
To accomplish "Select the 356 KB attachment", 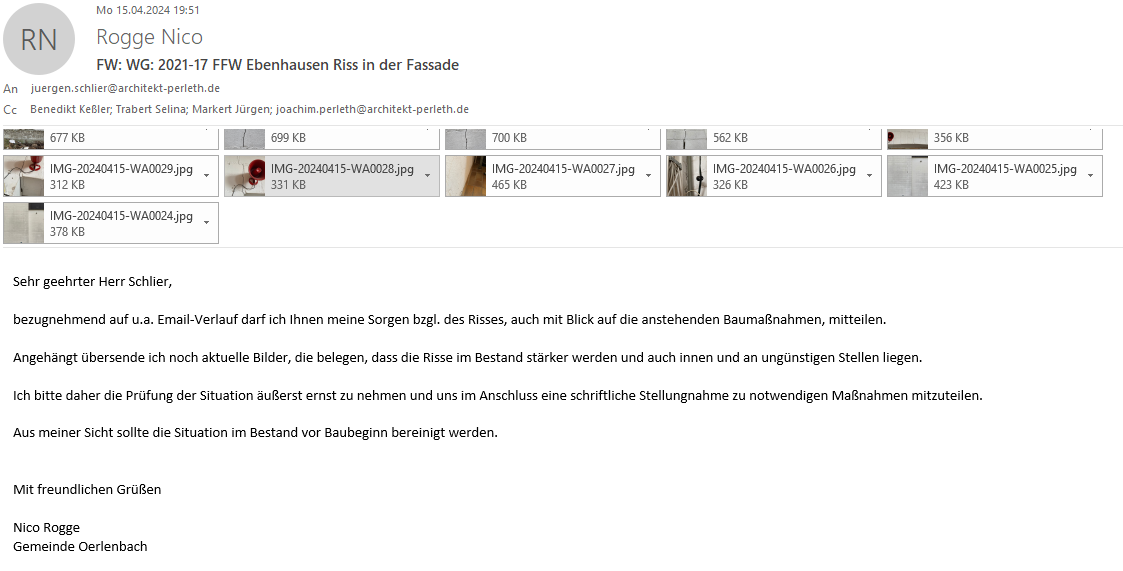I will coord(995,138).
